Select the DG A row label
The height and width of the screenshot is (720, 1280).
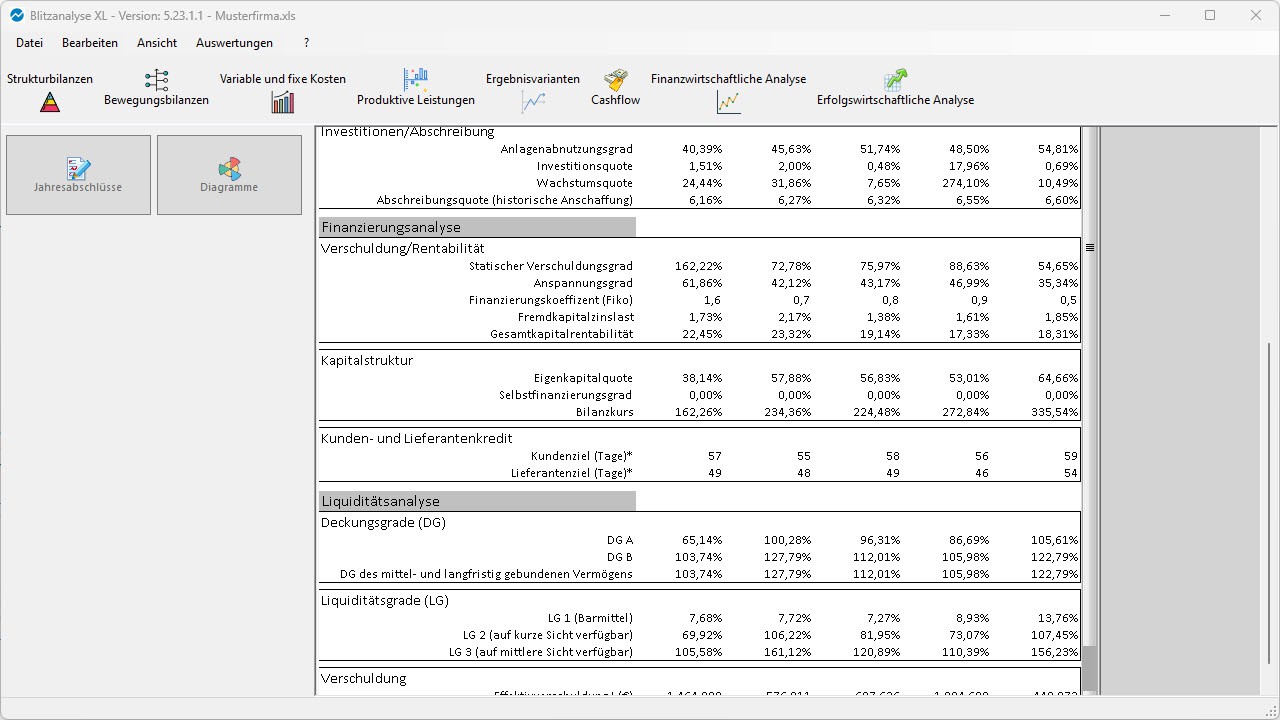(x=620, y=540)
